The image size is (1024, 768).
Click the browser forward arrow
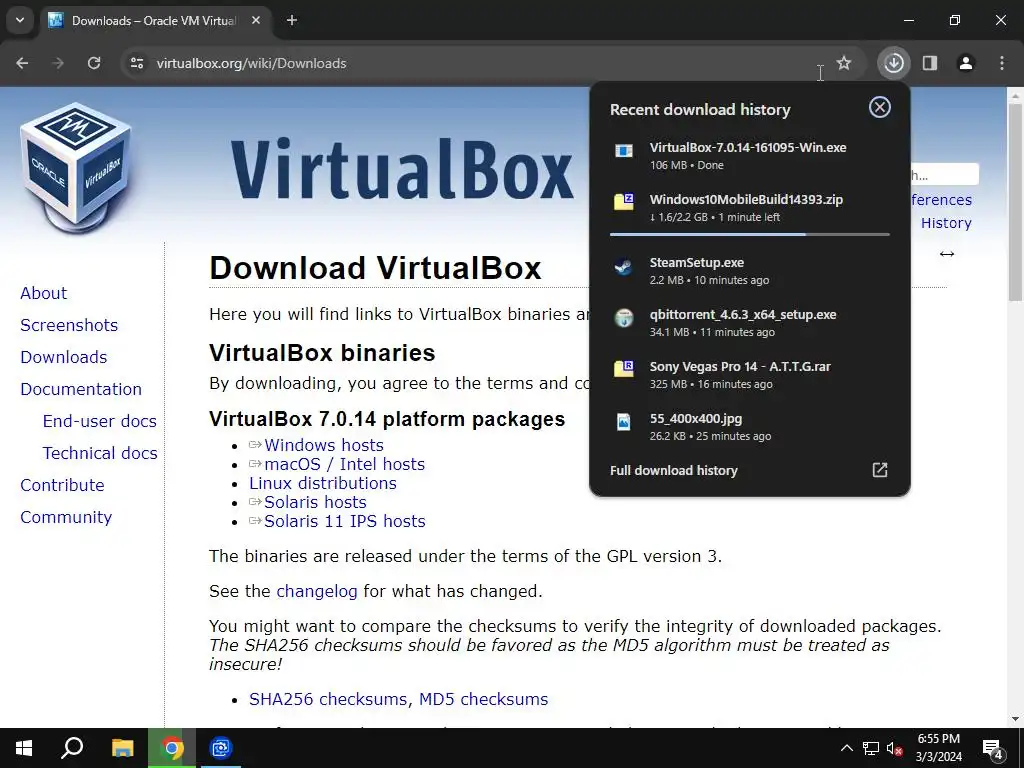58,63
